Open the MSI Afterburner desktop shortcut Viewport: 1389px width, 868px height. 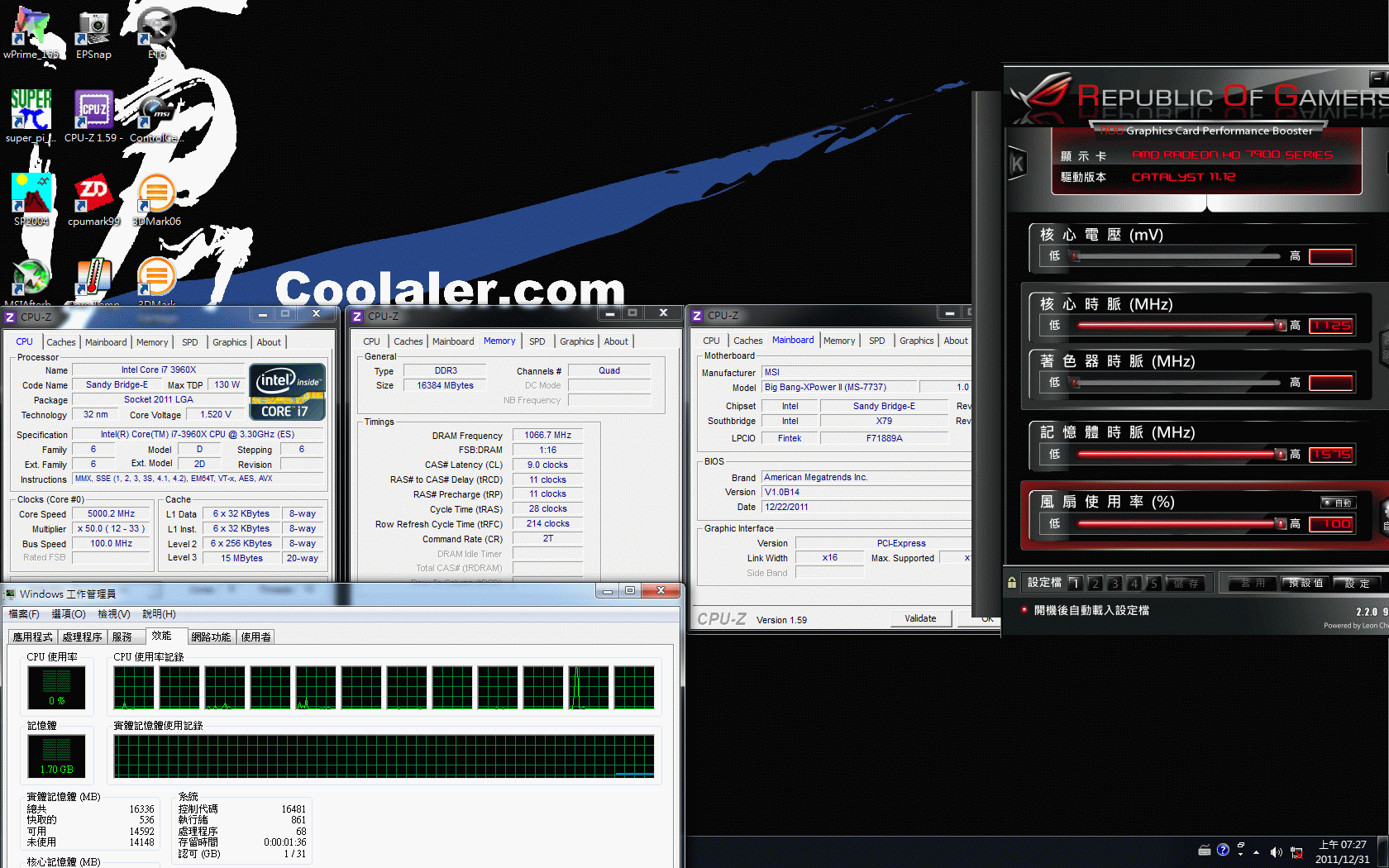31,281
